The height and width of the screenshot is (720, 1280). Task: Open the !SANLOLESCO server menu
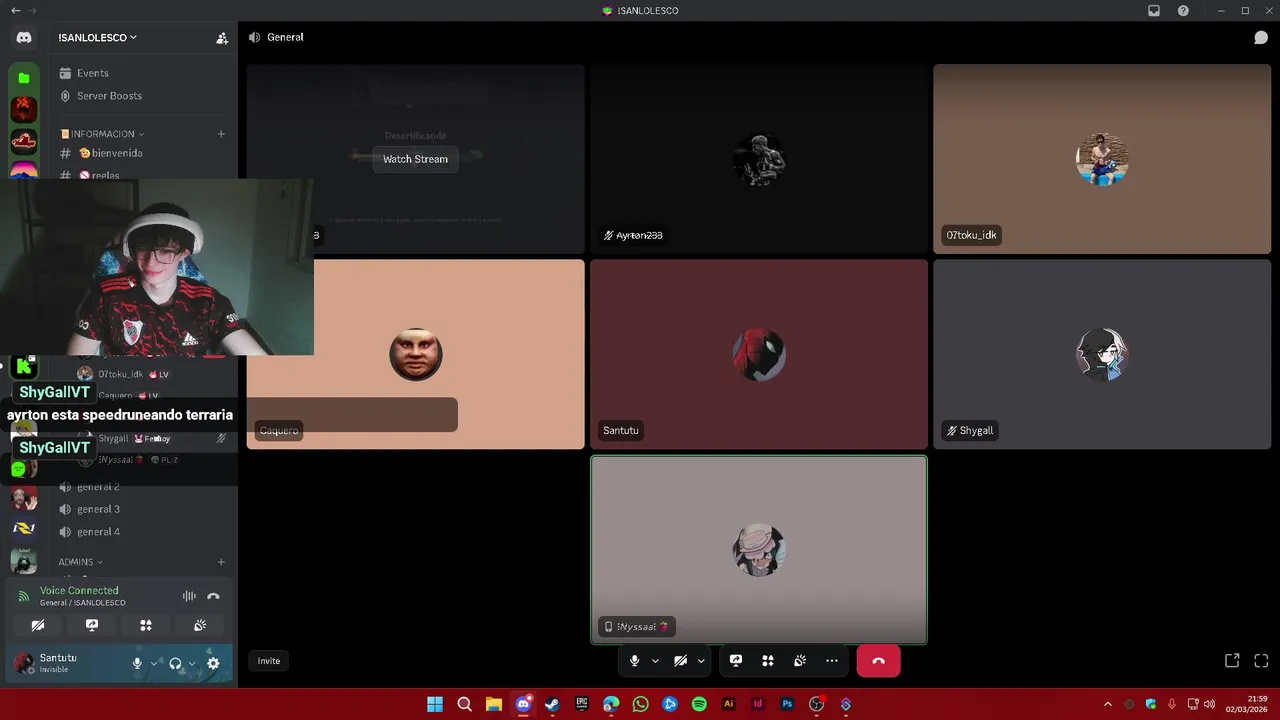pos(97,38)
